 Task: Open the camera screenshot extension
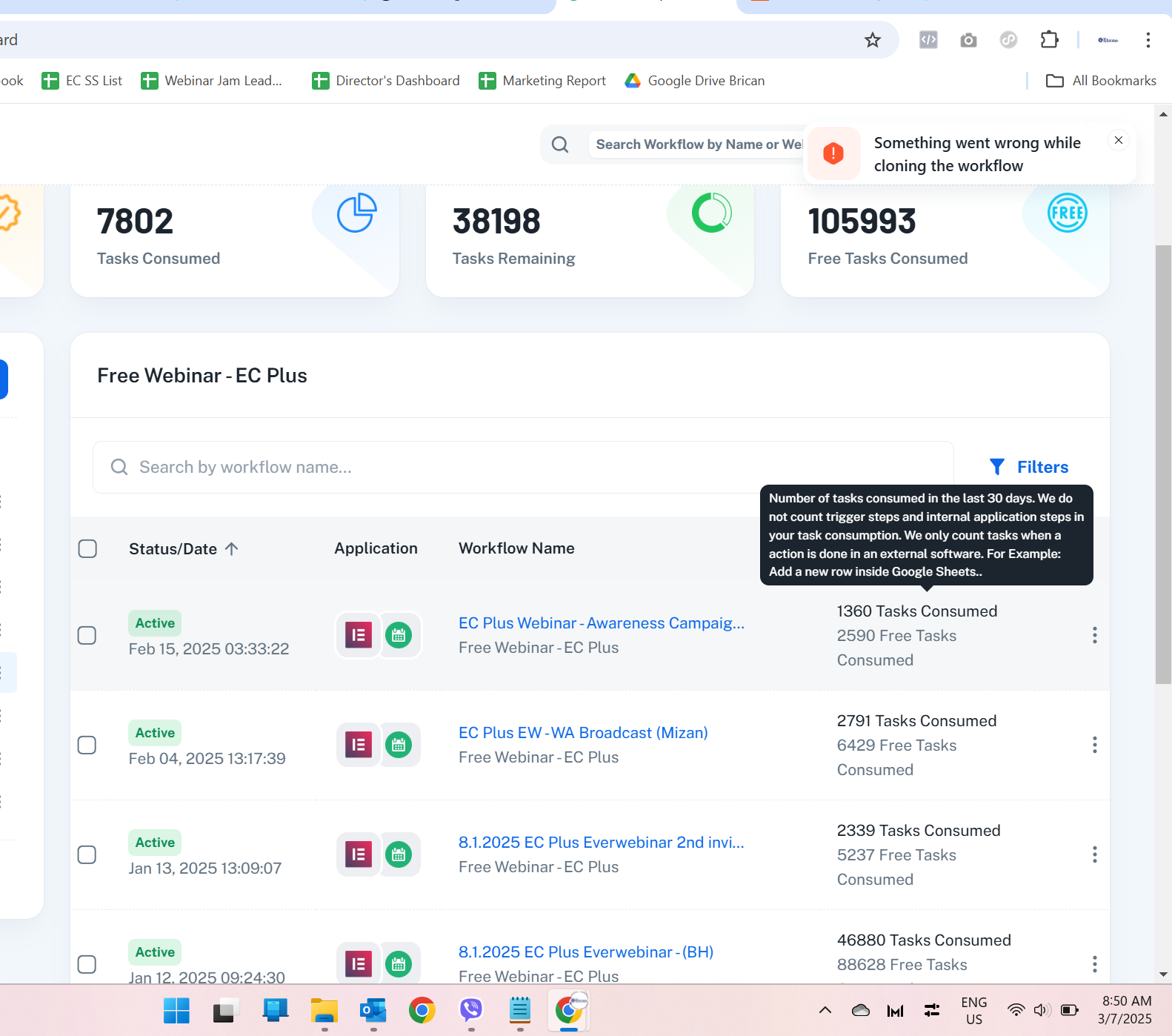coord(968,40)
